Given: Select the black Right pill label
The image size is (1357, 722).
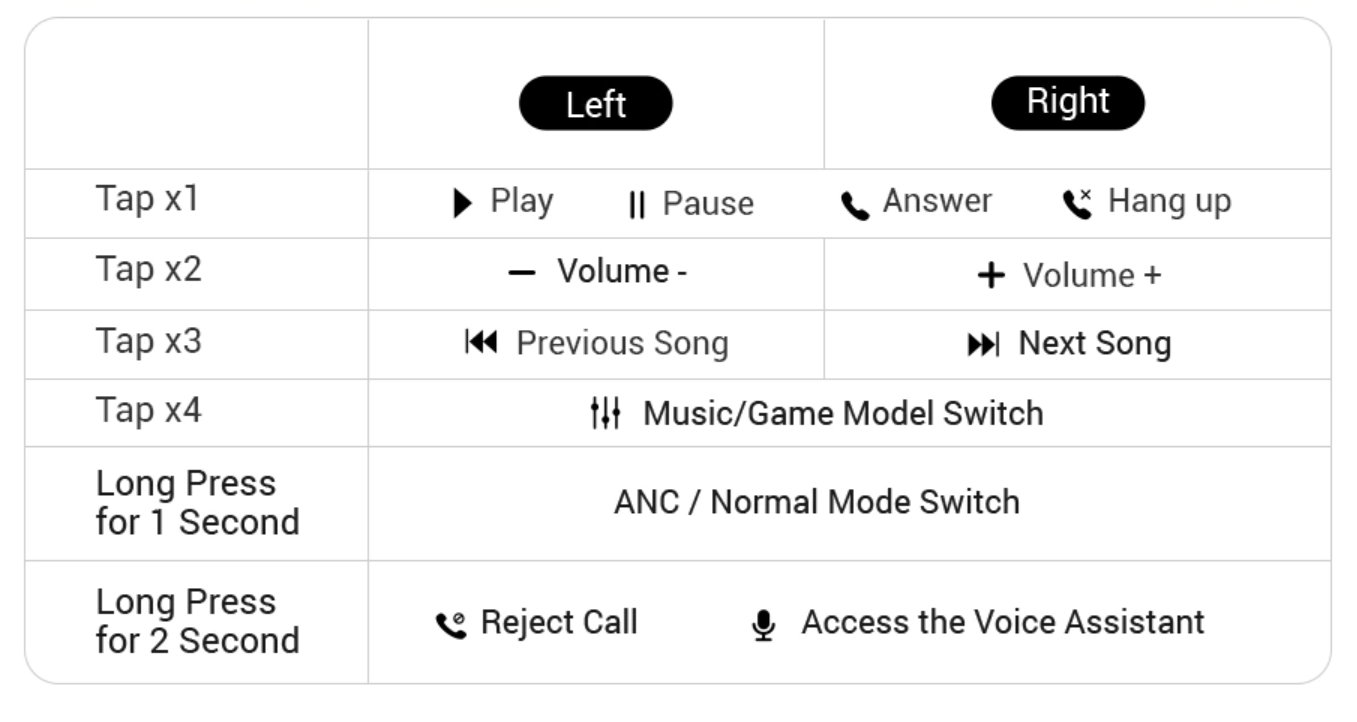Looking at the screenshot, I should pyautogui.click(x=1068, y=102).
